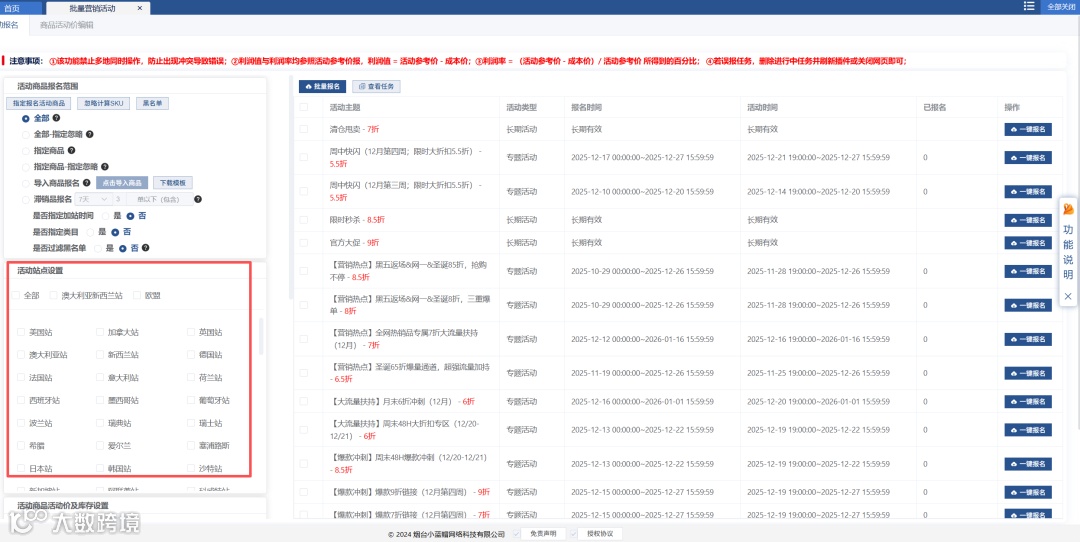Click help icon beside 是否过滤黑名单

pos(145,248)
